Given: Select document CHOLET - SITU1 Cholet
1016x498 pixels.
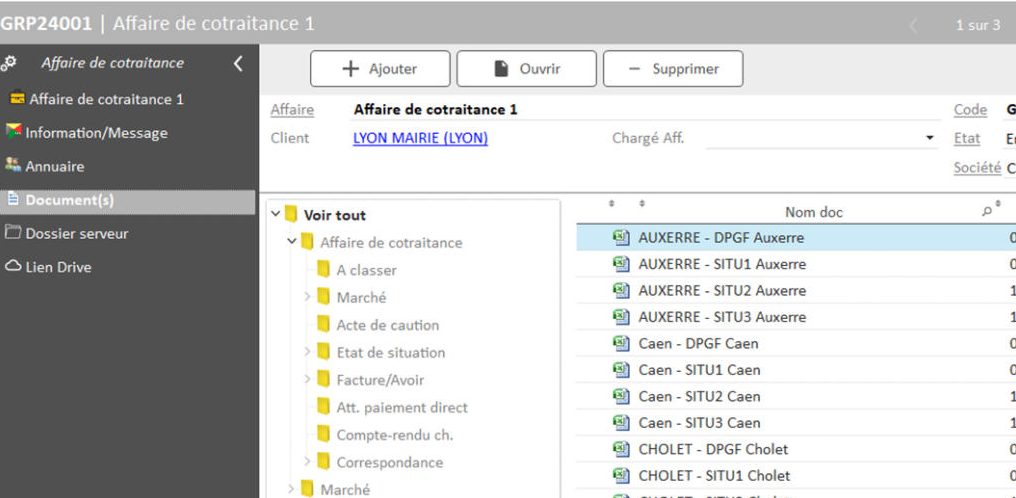Looking at the screenshot, I should [x=715, y=476].
